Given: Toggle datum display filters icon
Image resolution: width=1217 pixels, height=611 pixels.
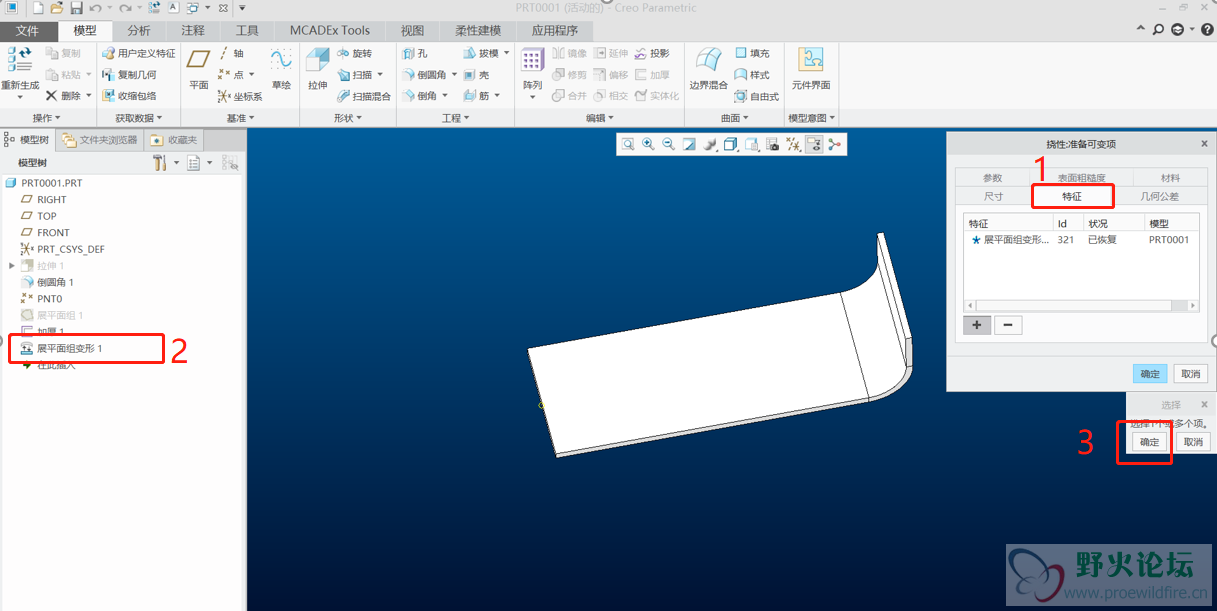Looking at the screenshot, I should pos(793,144).
